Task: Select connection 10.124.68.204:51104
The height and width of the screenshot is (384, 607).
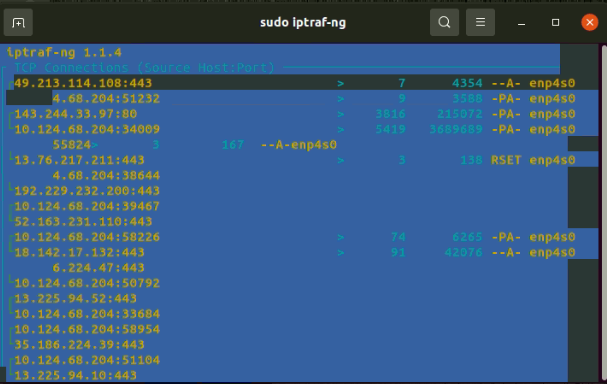Action: (87, 360)
